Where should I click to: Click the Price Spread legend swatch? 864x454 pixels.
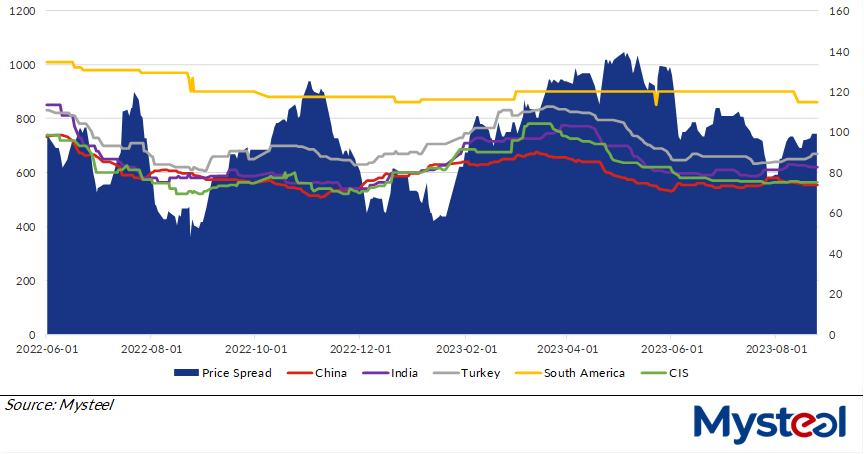click(x=186, y=373)
